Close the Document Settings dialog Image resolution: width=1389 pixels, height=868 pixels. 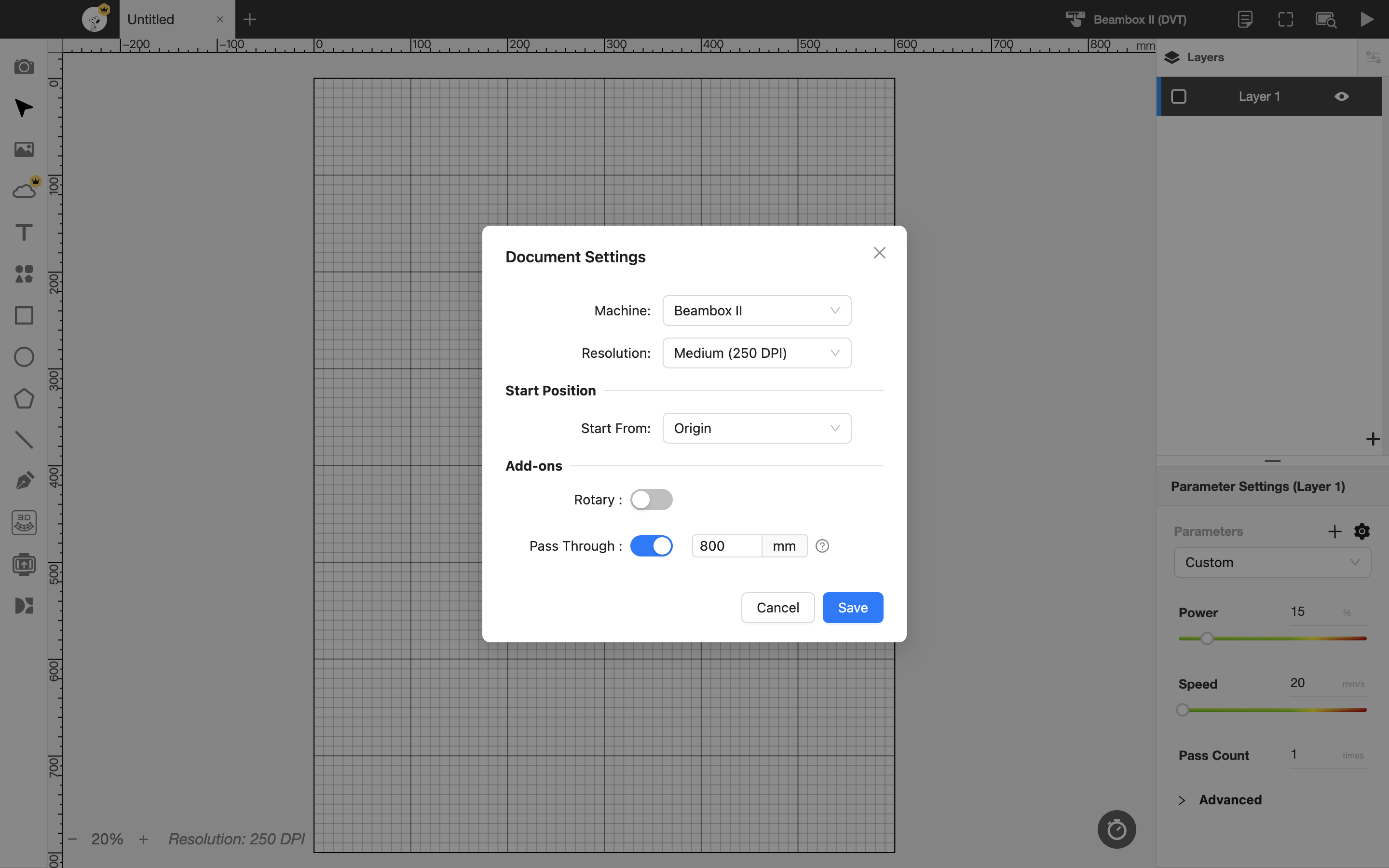coord(879,253)
